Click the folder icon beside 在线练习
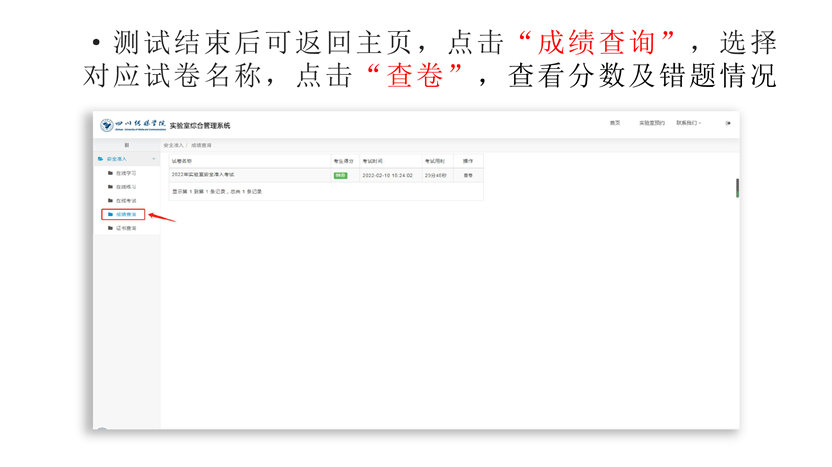 pyautogui.click(x=111, y=187)
